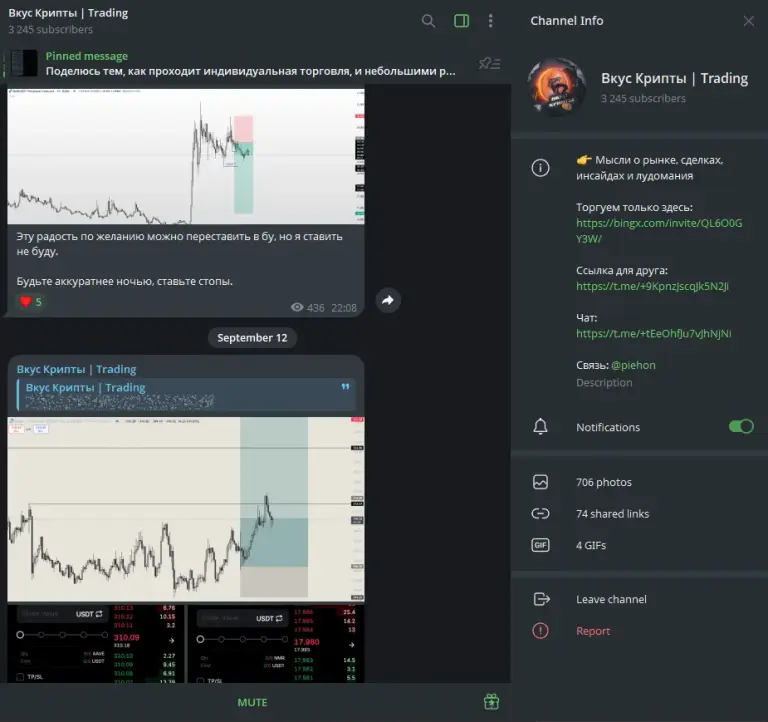Image resolution: width=768 pixels, height=722 pixels.
Task: Click the message time 22:08
Action: (344, 308)
